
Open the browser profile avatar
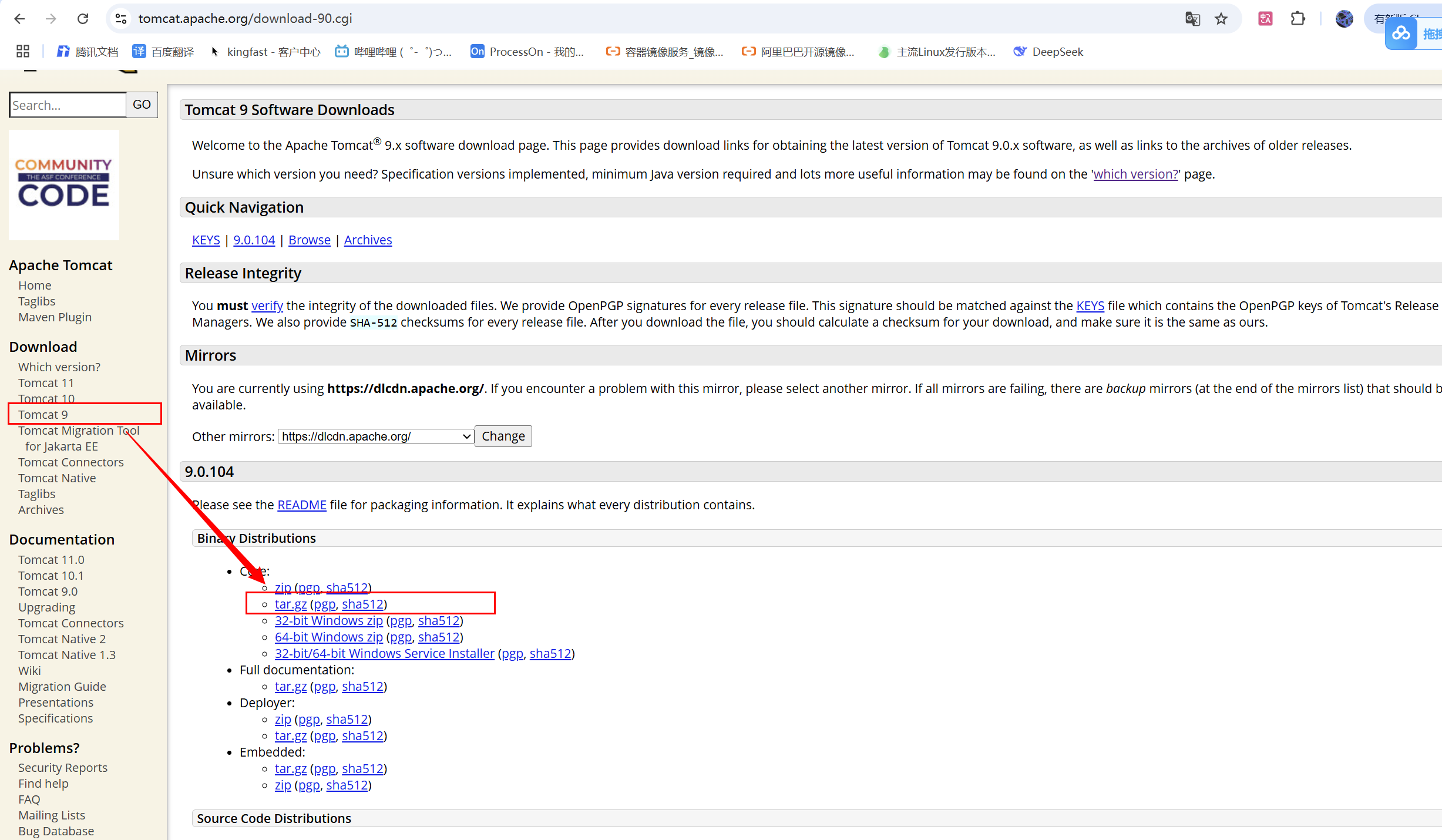coord(1344,19)
